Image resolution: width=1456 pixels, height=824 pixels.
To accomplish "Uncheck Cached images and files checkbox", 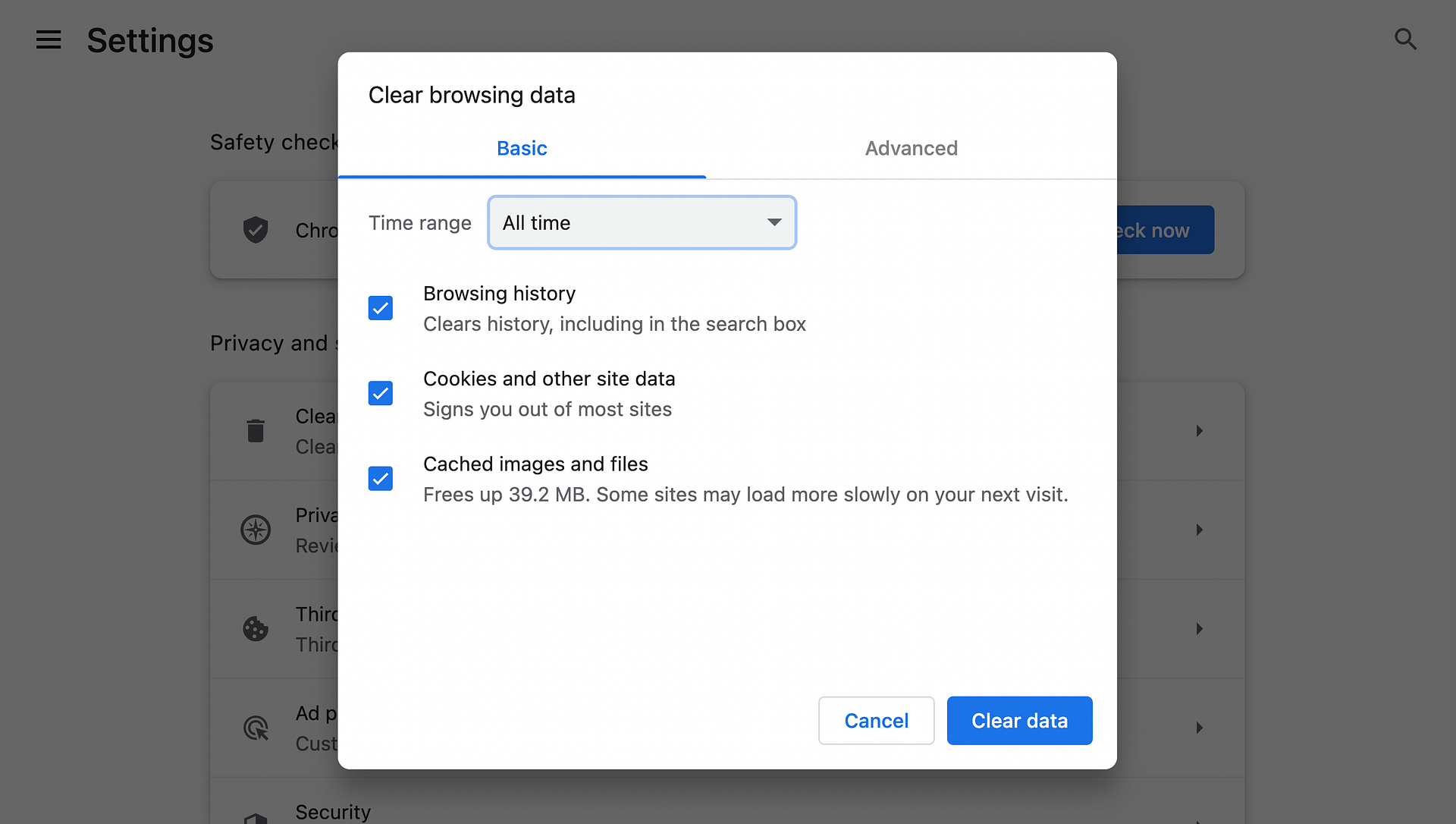I will point(381,479).
